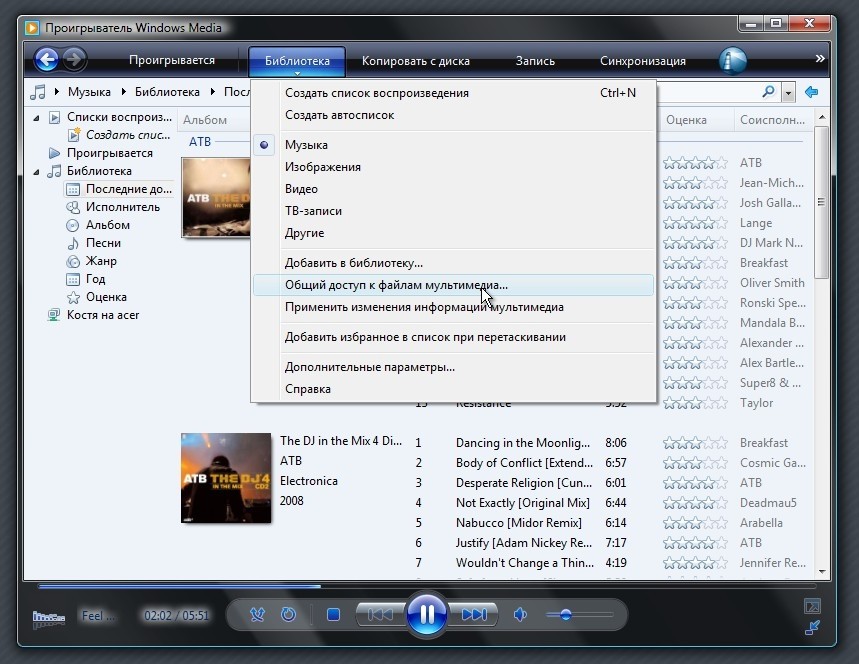Open the Синхронизация tab
The image size is (859, 664).
[643, 61]
